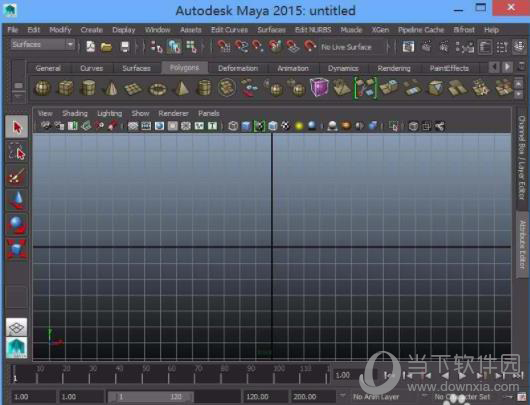
Task: Activate the Select tool arrow
Action: click(x=17, y=127)
